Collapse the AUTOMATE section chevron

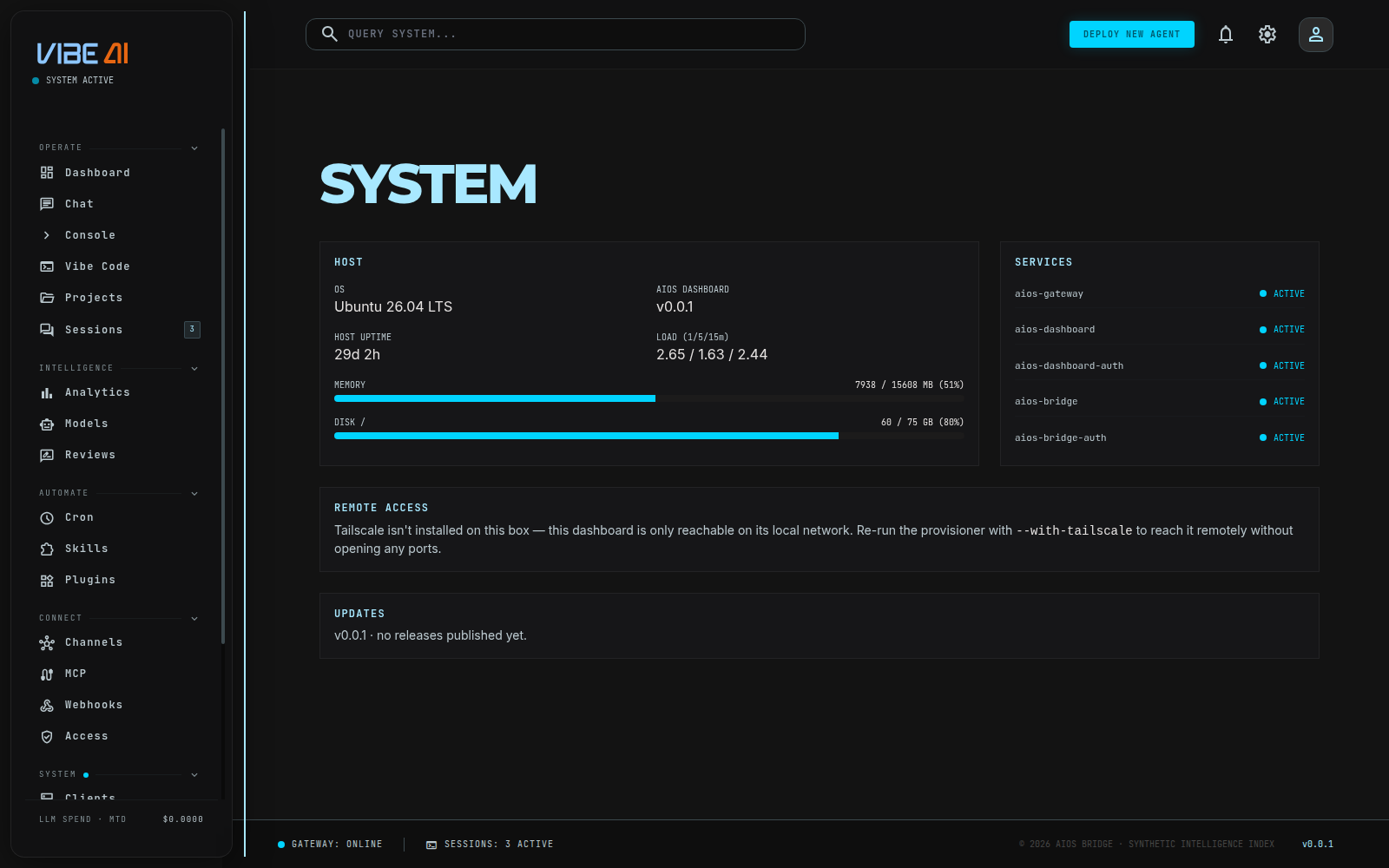click(194, 494)
